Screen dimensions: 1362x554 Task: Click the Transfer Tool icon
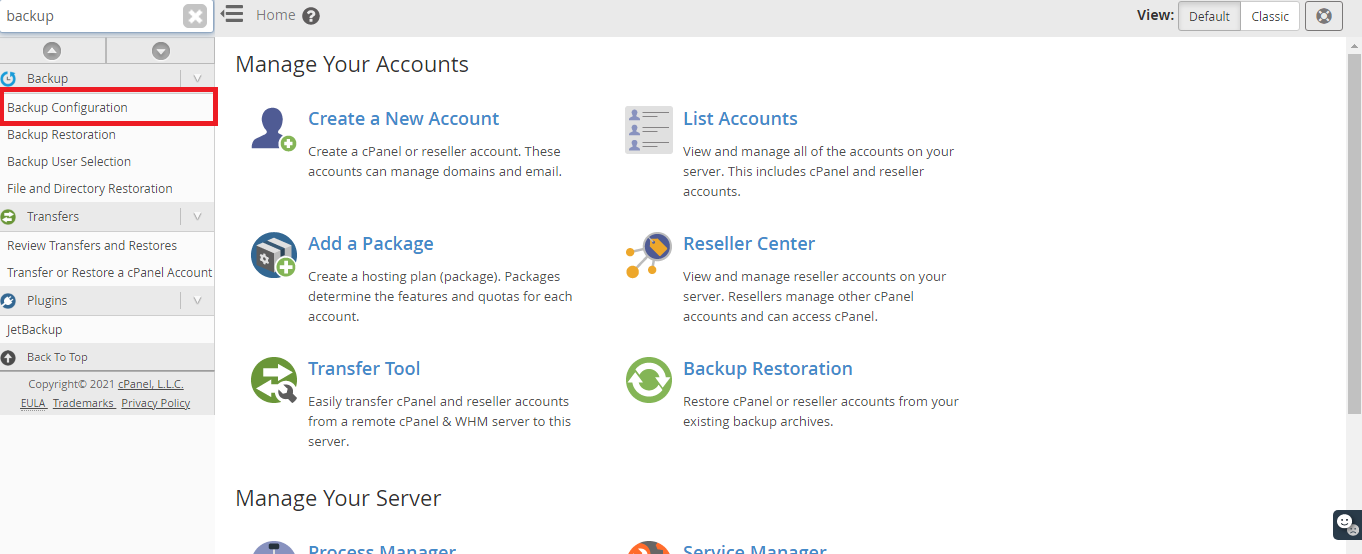coord(273,380)
